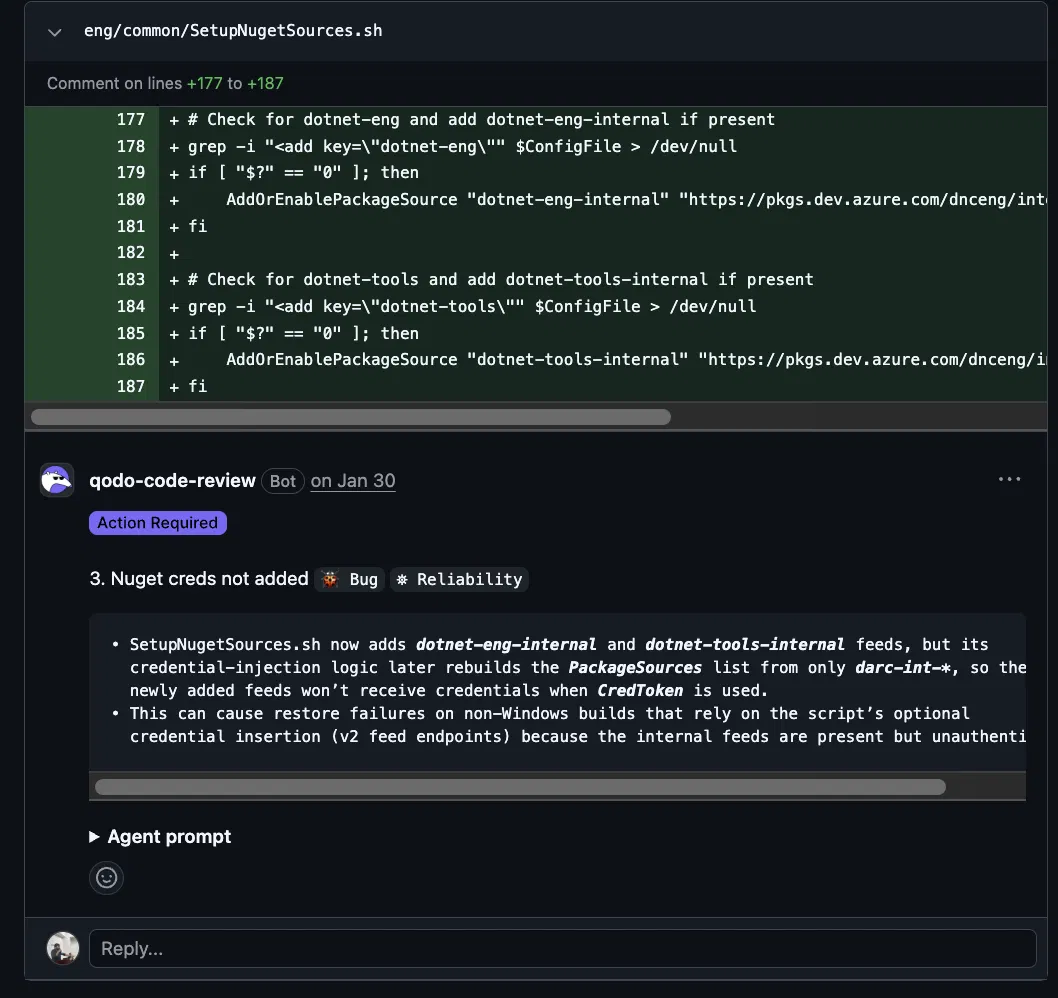Image resolution: width=1058 pixels, height=998 pixels.
Task: Click the comment body horizontal scrollbar
Action: [520, 787]
